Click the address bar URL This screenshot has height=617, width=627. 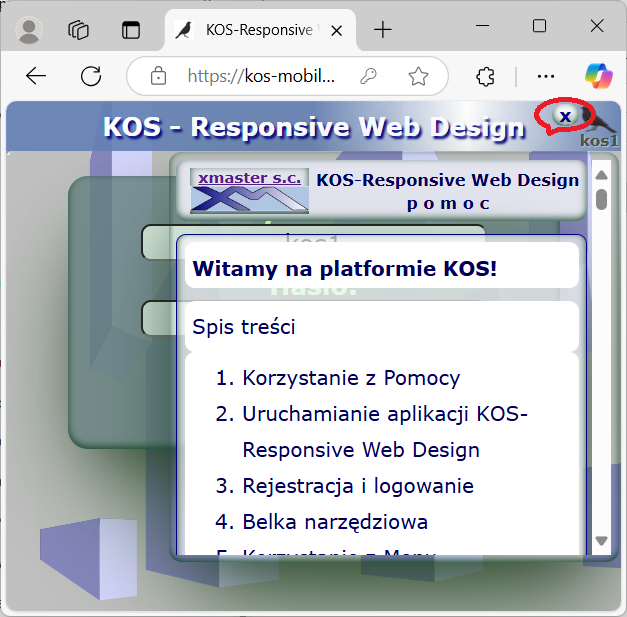pos(260,77)
